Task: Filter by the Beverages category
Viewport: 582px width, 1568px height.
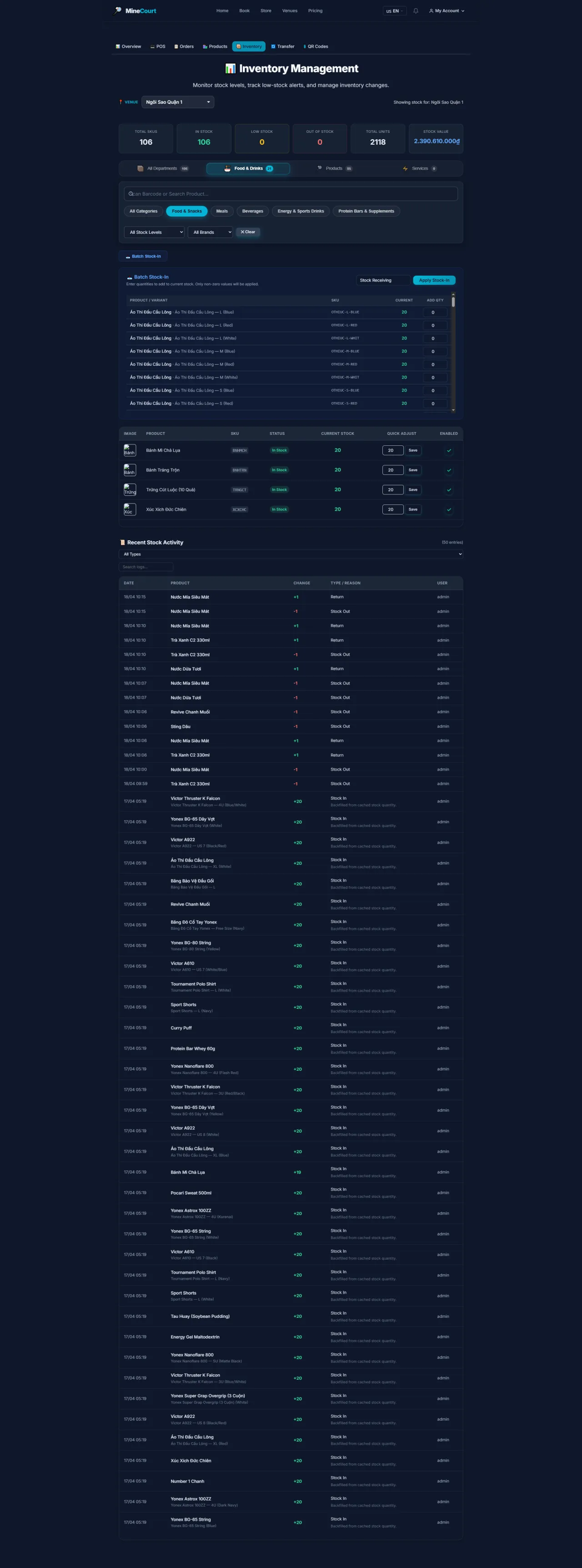Action: point(252,211)
